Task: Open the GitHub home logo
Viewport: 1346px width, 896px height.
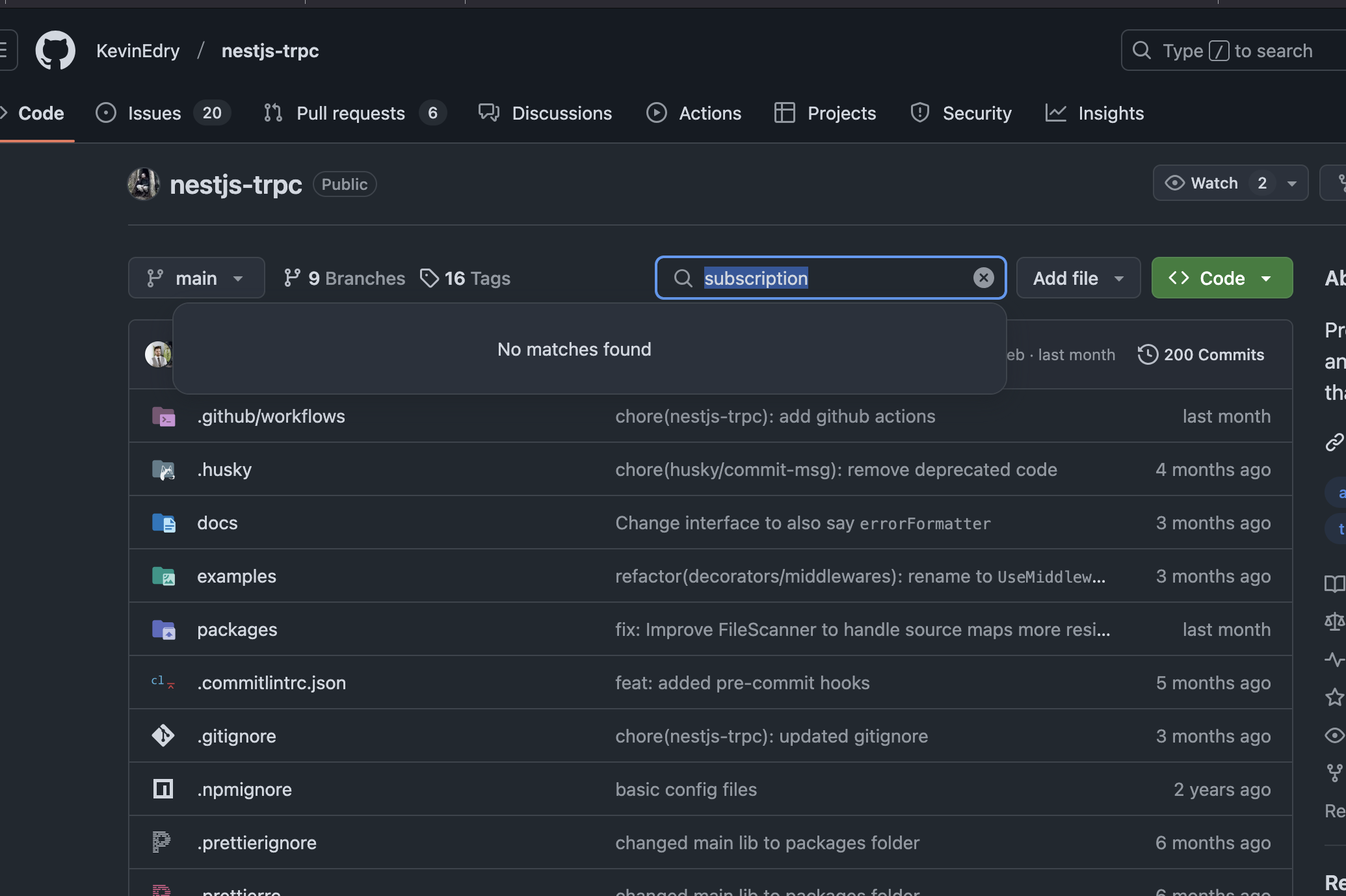Action: coord(55,50)
